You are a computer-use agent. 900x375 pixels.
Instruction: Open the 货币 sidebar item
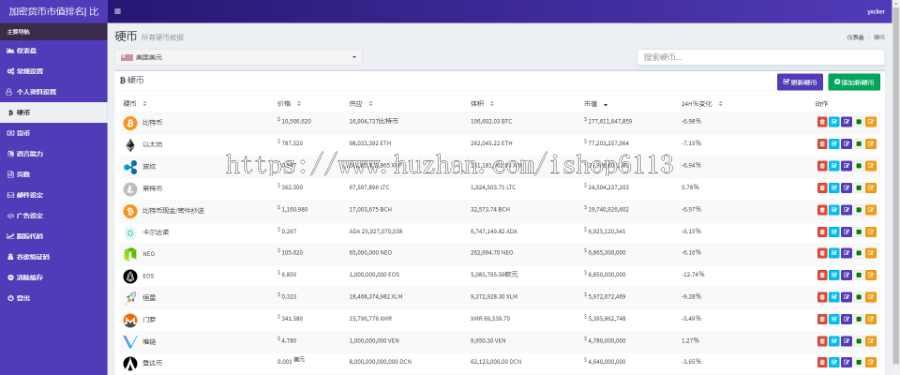point(53,133)
